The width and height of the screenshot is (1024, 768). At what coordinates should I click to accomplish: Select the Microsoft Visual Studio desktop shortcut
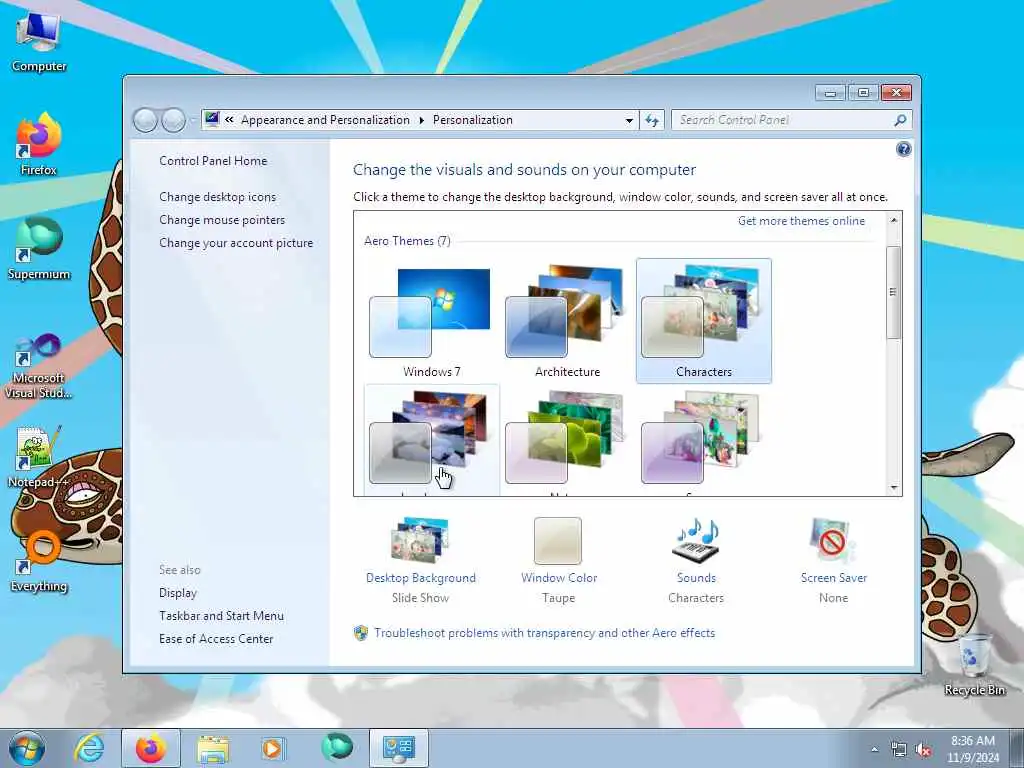click(39, 366)
